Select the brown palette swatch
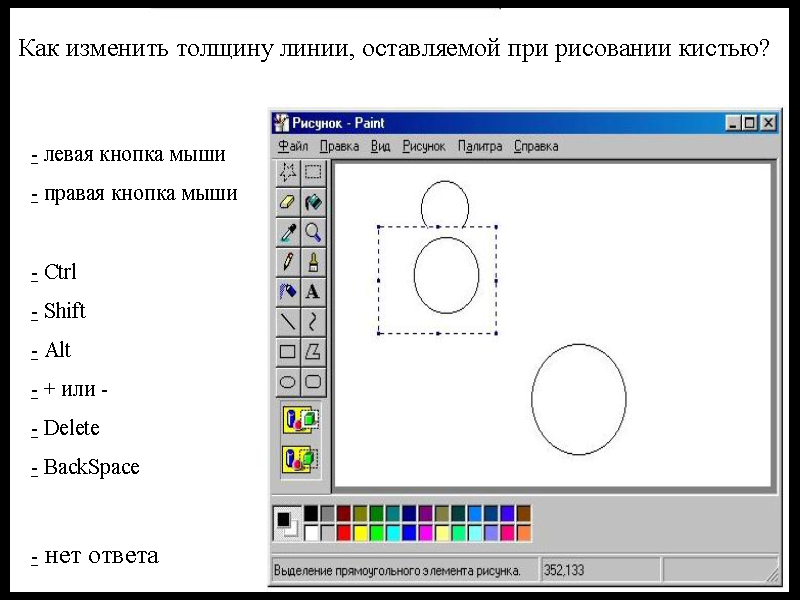The image size is (800, 600). (523, 513)
